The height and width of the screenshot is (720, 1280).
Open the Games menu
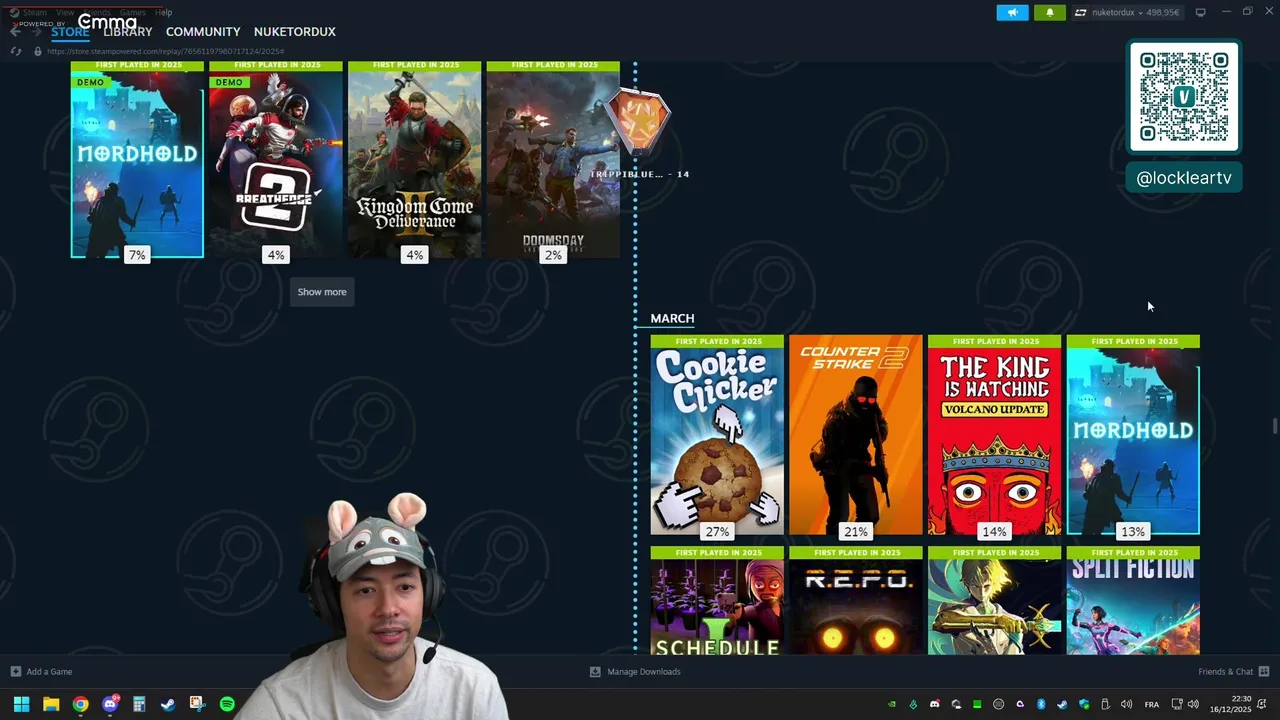pyautogui.click(x=132, y=12)
